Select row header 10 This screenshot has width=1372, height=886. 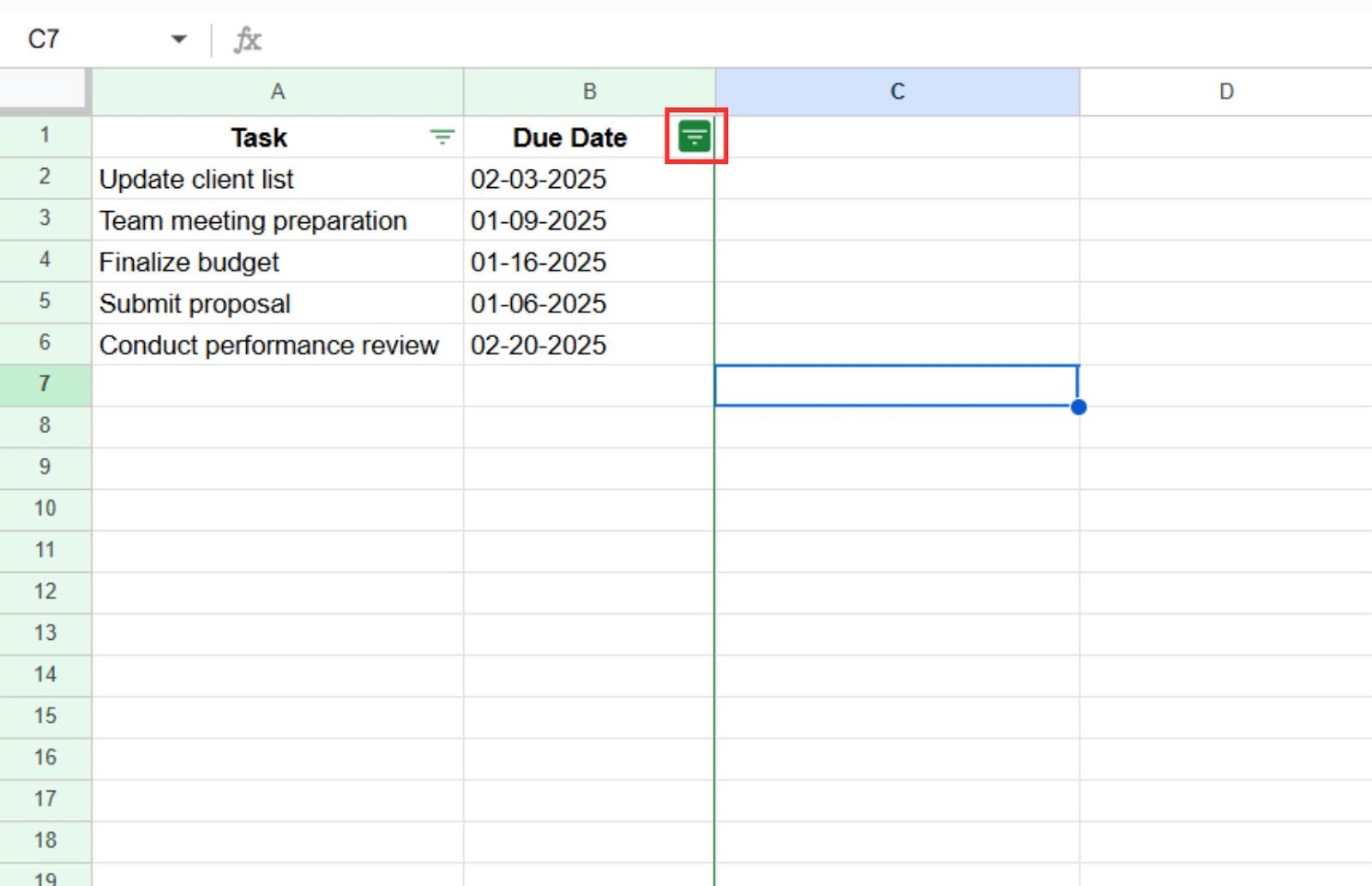45,508
